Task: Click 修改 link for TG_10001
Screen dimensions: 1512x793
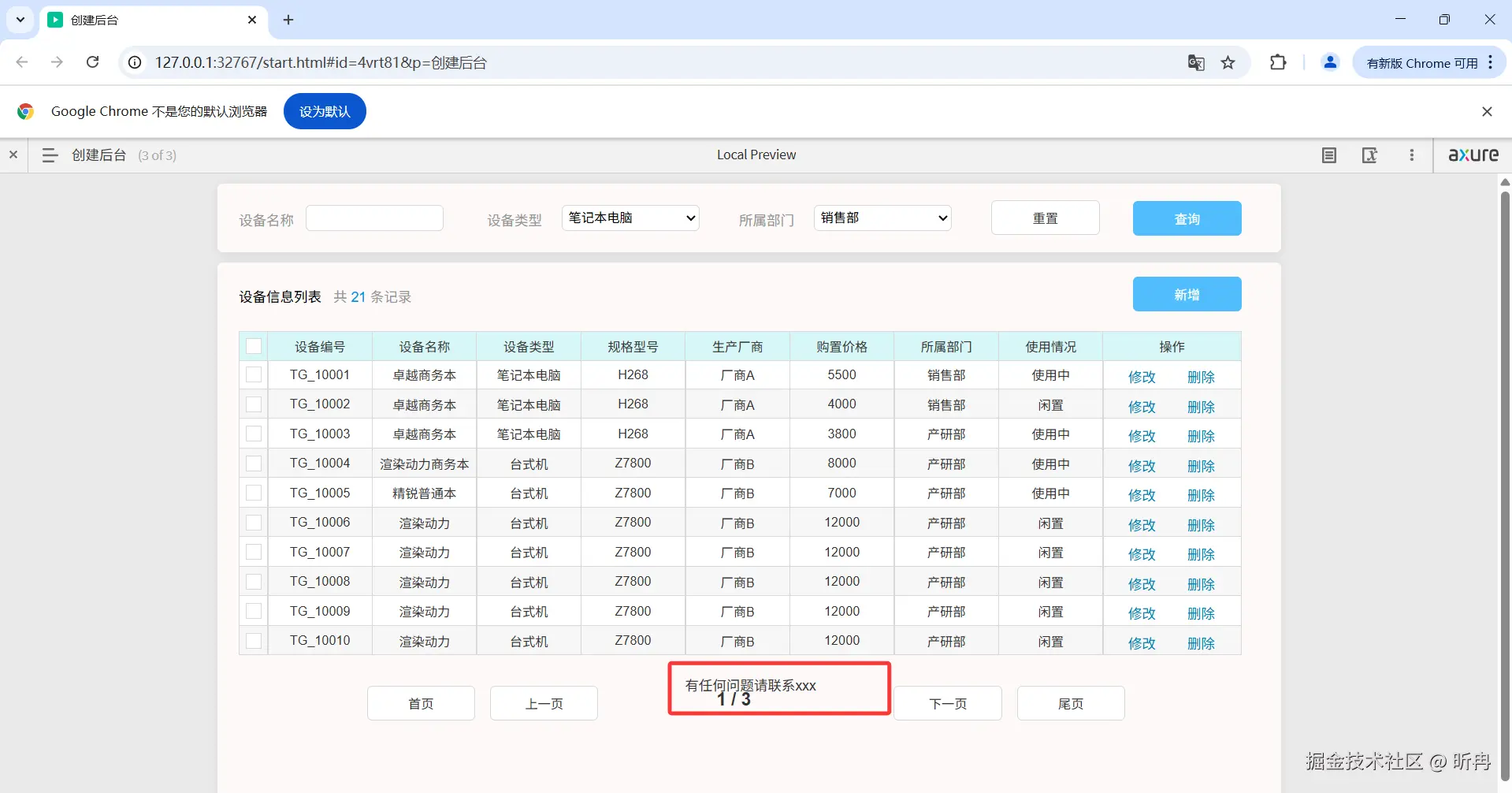Action: click(1142, 377)
